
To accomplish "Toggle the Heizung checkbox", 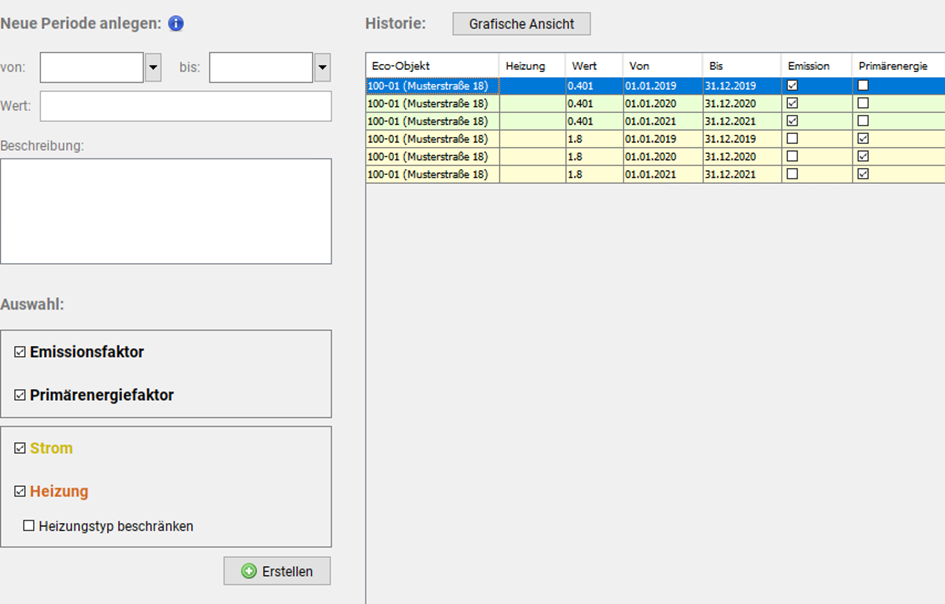I will tap(20, 492).
